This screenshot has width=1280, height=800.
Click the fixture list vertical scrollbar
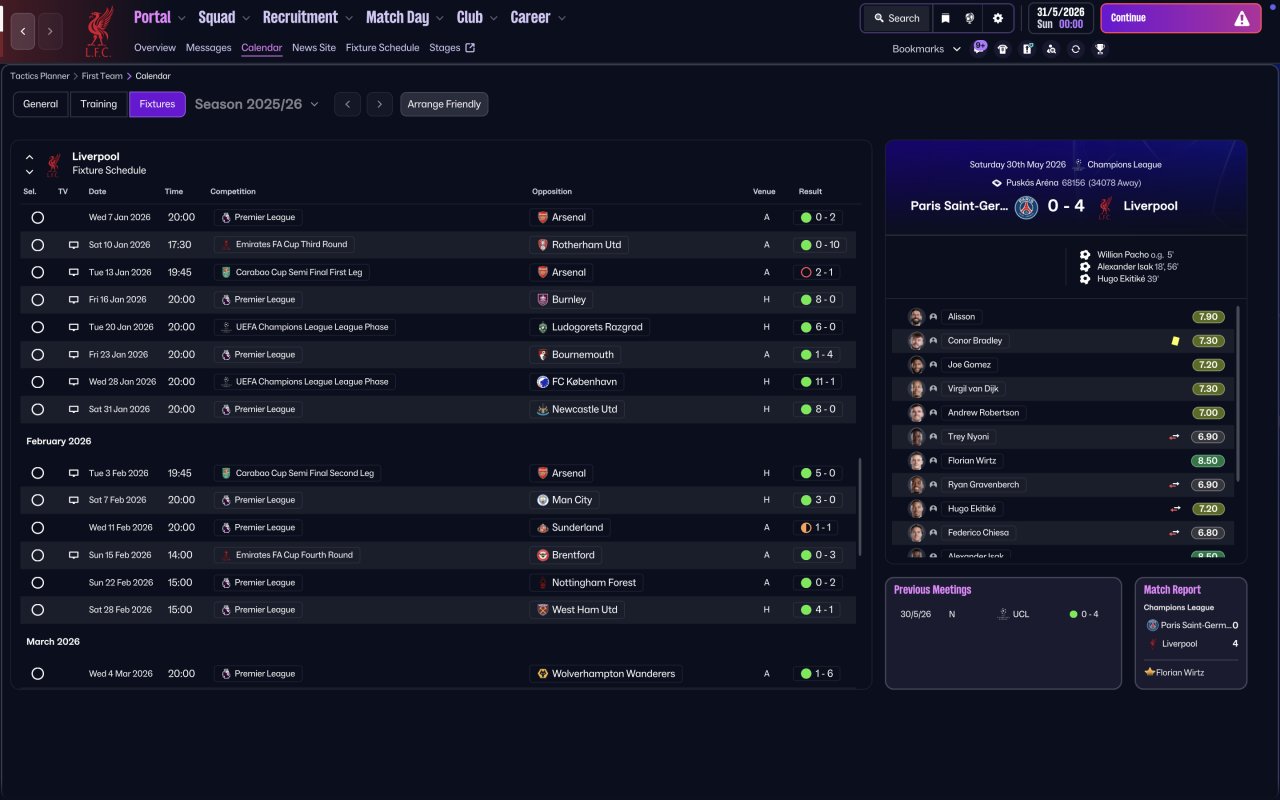(860, 508)
